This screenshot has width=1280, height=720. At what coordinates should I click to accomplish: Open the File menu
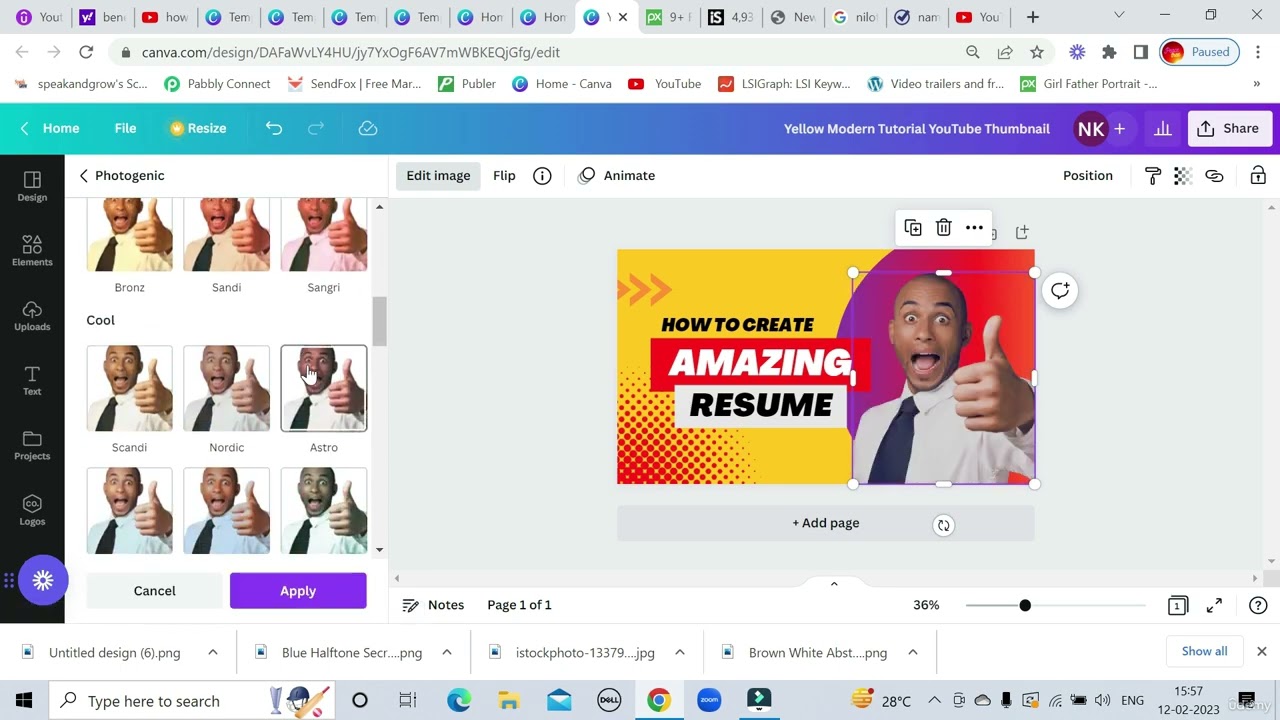click(x=125, y=128)
